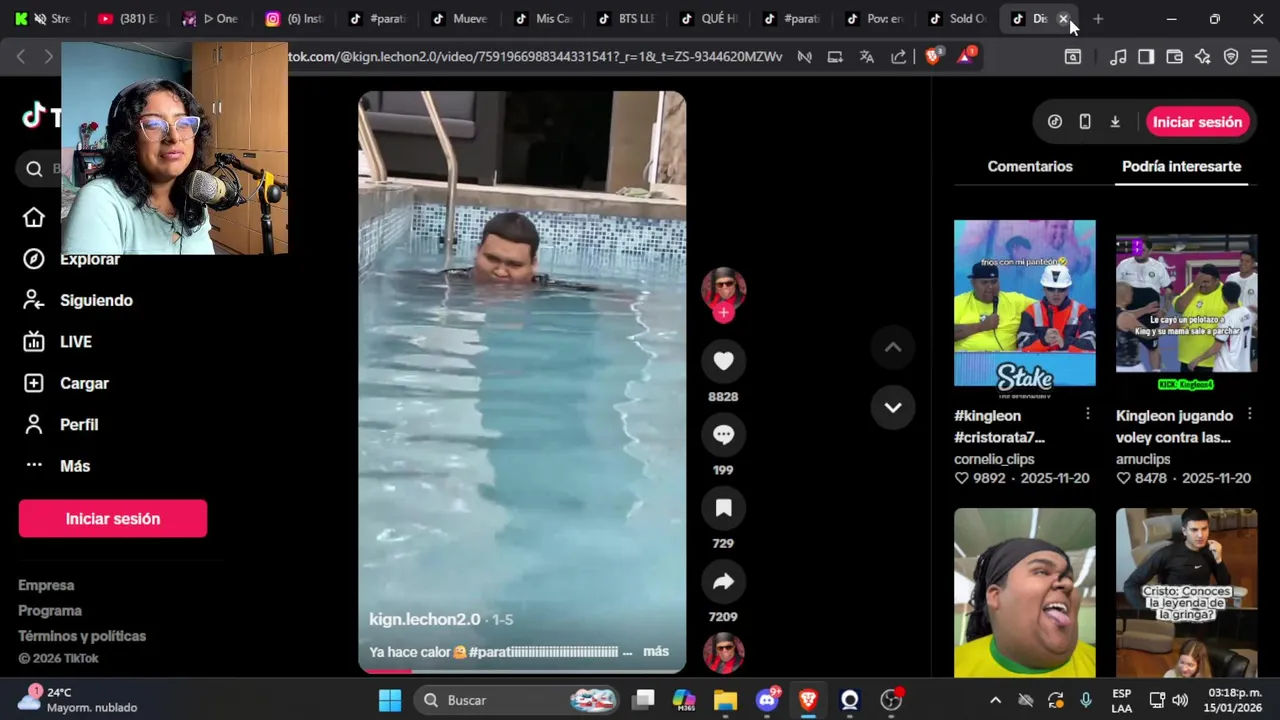
Task: Show hidden icons chevron in system tray
Action: [x=995, y=700]
